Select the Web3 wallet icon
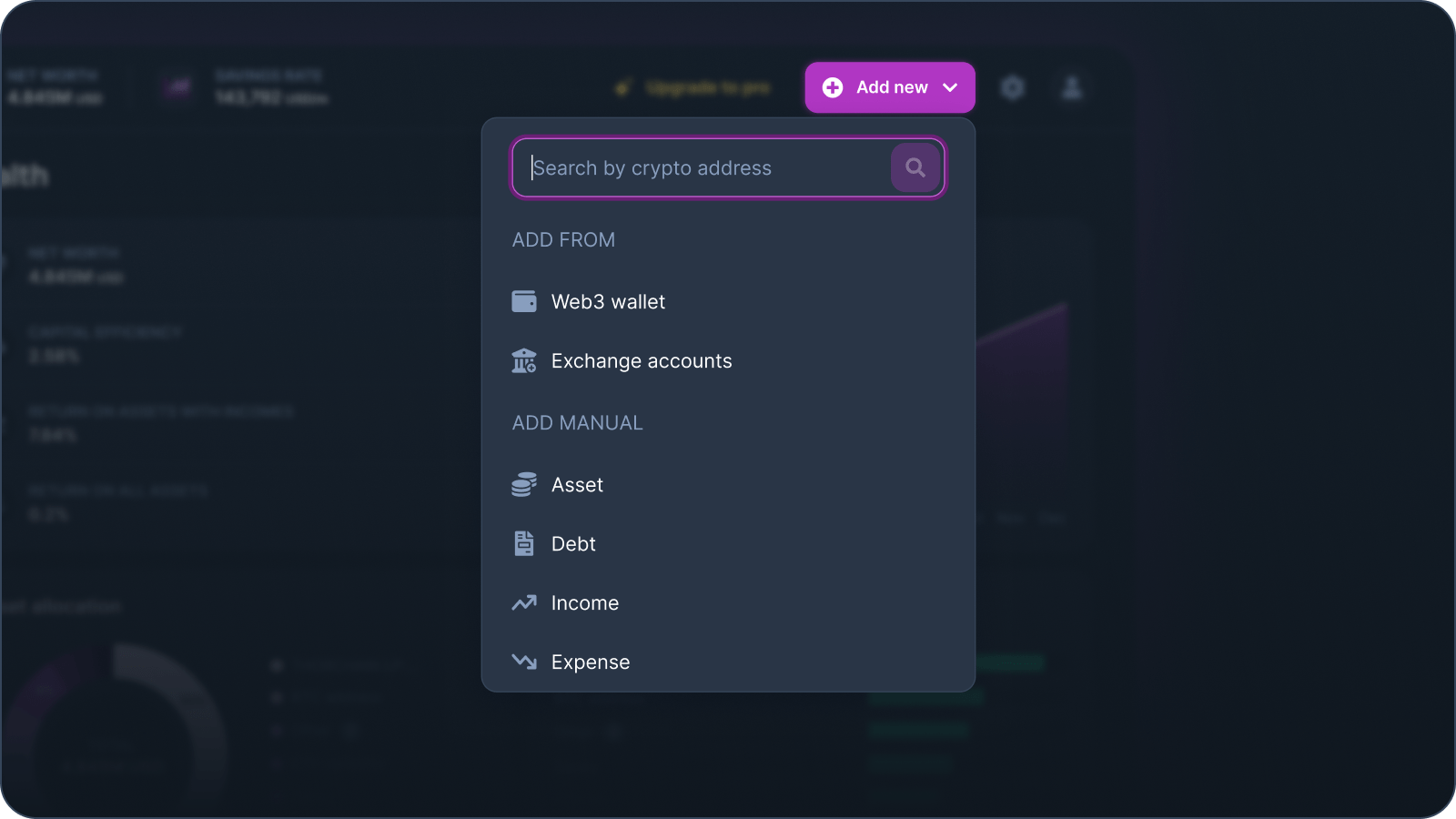 [524, 301]
